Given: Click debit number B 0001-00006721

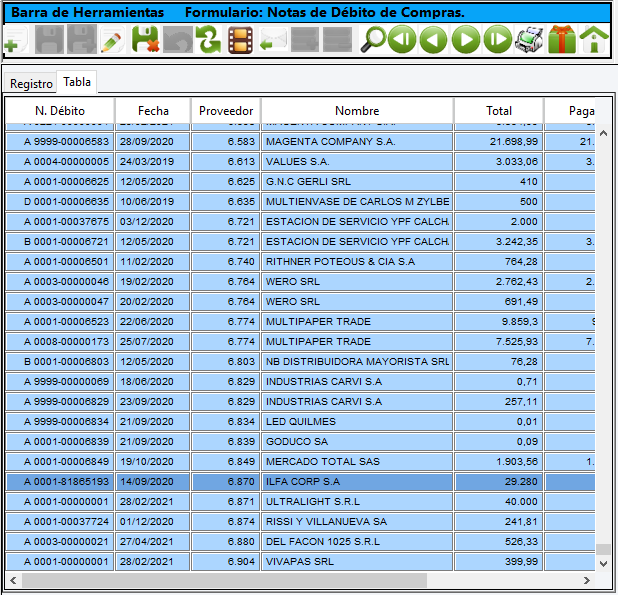Looking at the screenshot, I should (60, 242).
